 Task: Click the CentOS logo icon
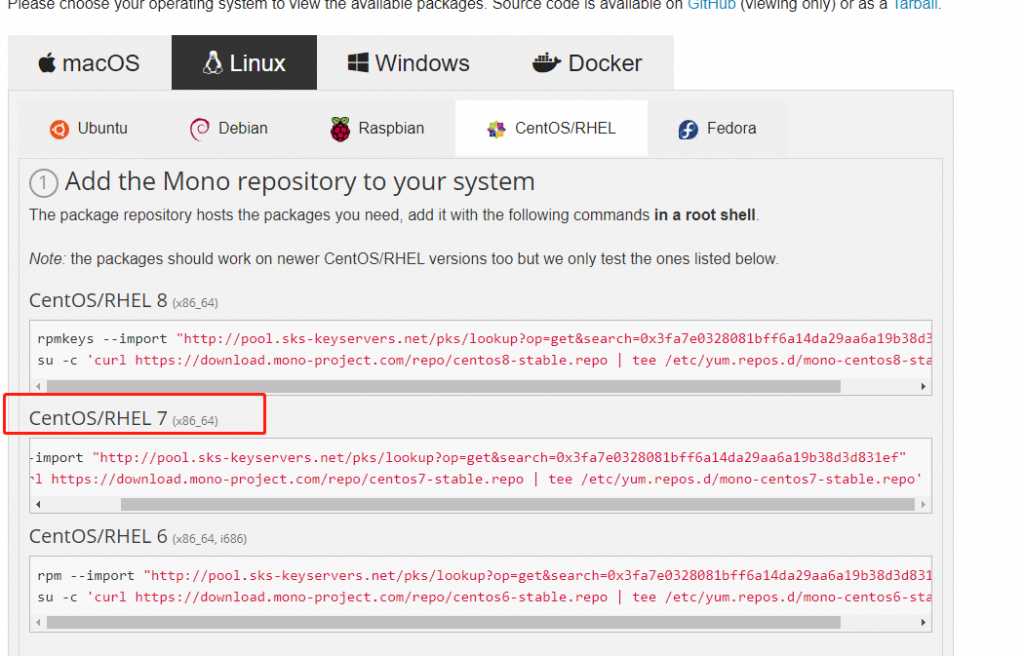496,129
